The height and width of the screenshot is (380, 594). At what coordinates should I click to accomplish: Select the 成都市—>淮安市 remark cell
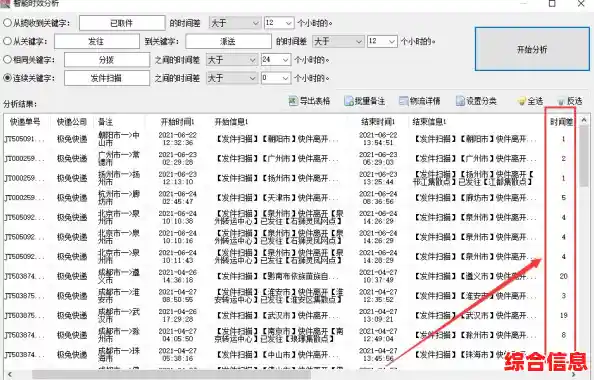(119, 296)
